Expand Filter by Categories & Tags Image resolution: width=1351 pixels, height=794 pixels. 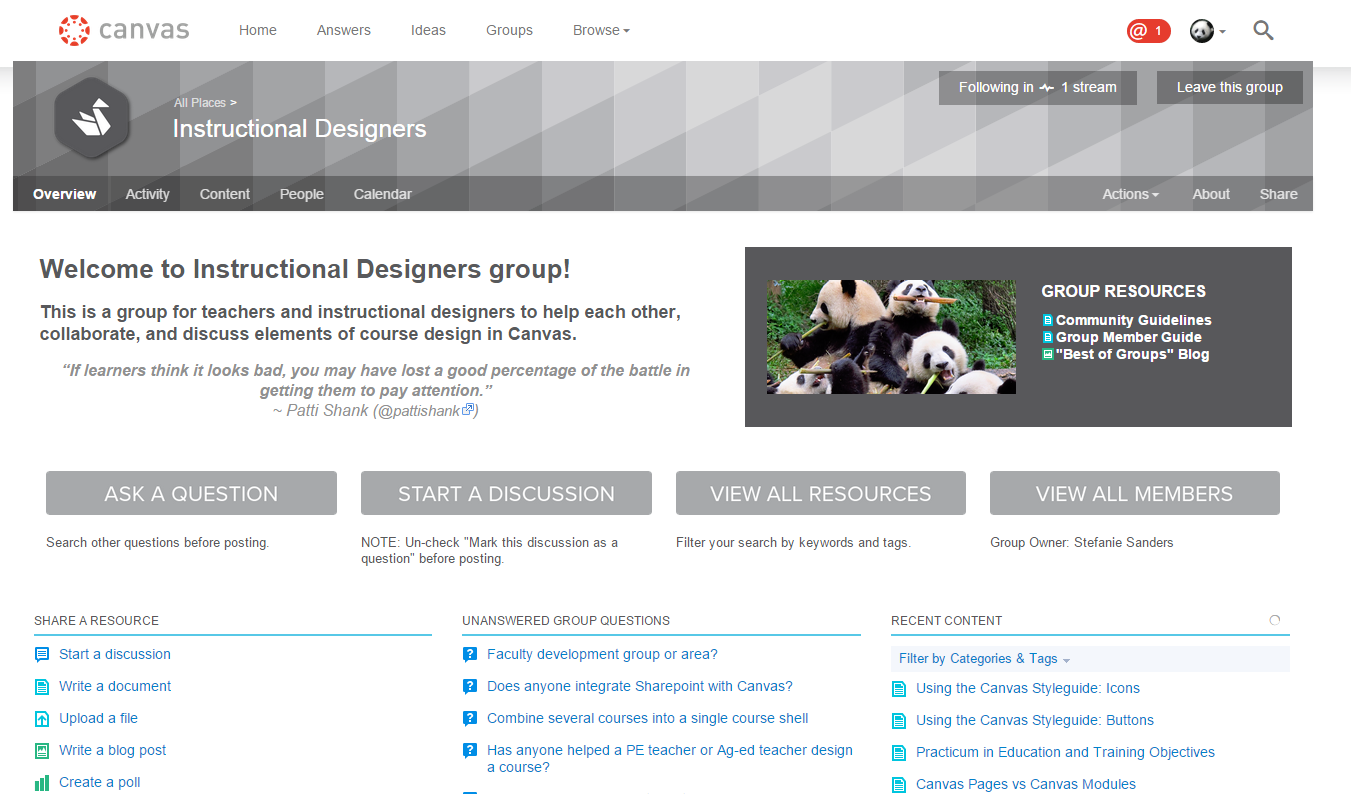point(984,659)
